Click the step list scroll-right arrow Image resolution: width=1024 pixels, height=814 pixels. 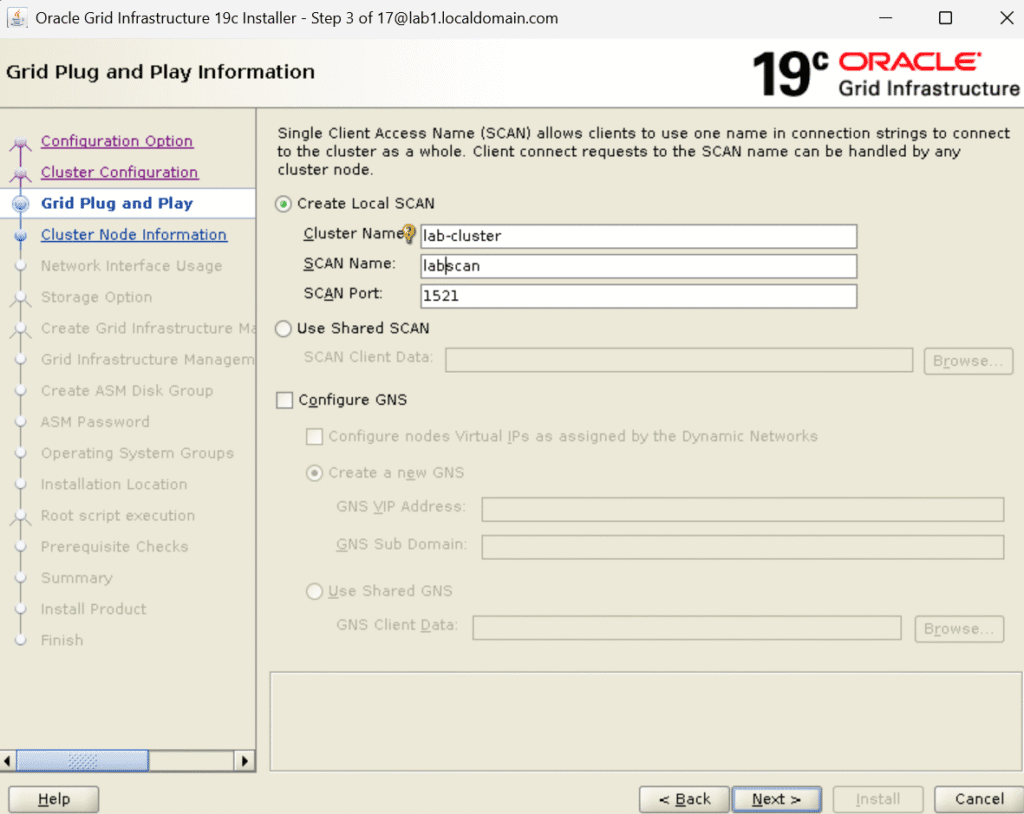pyautogui.click(x=244, y=761)
